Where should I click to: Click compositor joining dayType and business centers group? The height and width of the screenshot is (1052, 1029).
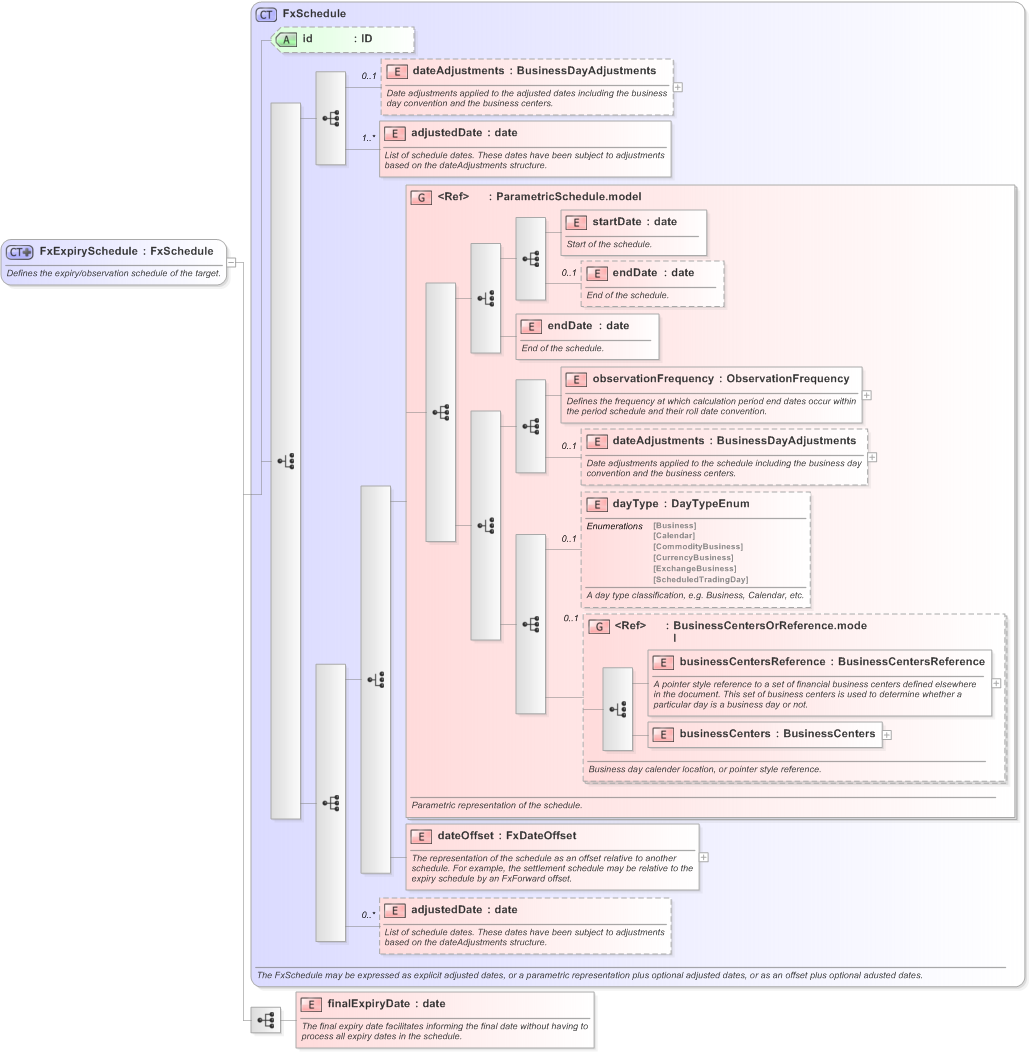(x=531, y=624)
